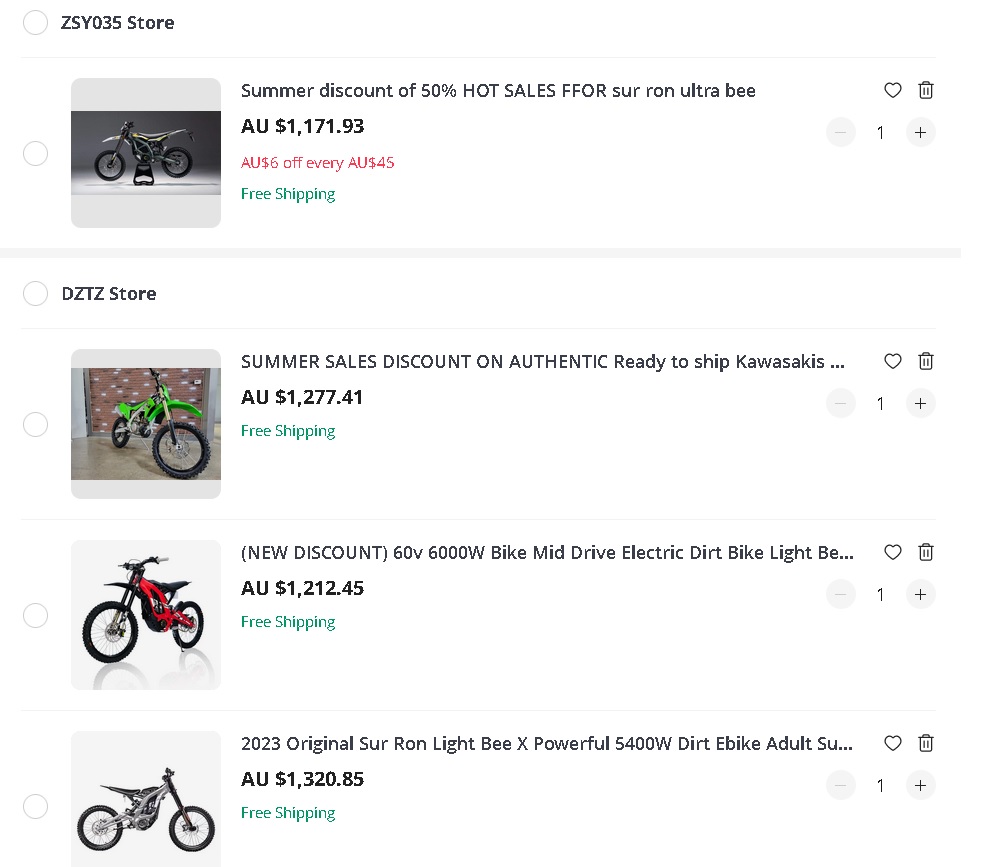The height and width of the screenshot is (867, 984).
Task: Decrease Sur Ron ultra bee quantity
Action: (840, 132)
